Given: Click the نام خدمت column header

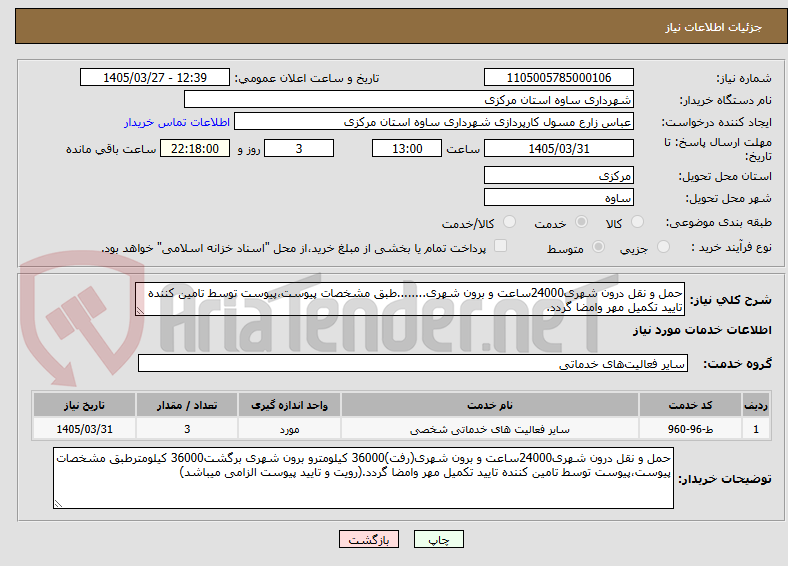Looking at the screenshot, I should (x=489, y=405).
